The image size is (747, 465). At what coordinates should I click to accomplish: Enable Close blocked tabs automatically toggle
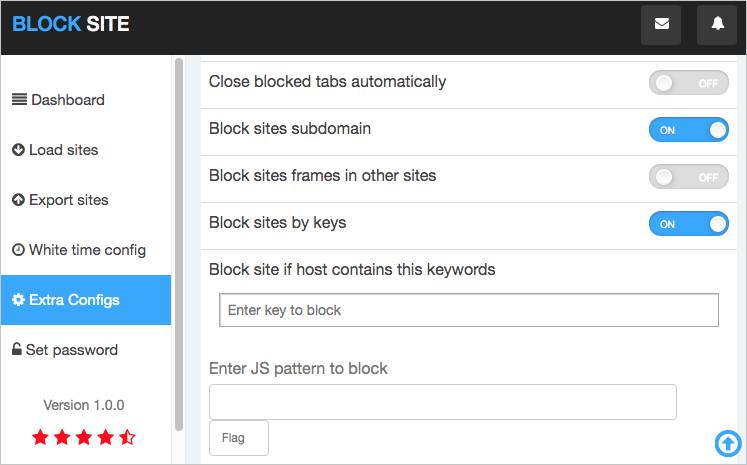pos(688,83)
